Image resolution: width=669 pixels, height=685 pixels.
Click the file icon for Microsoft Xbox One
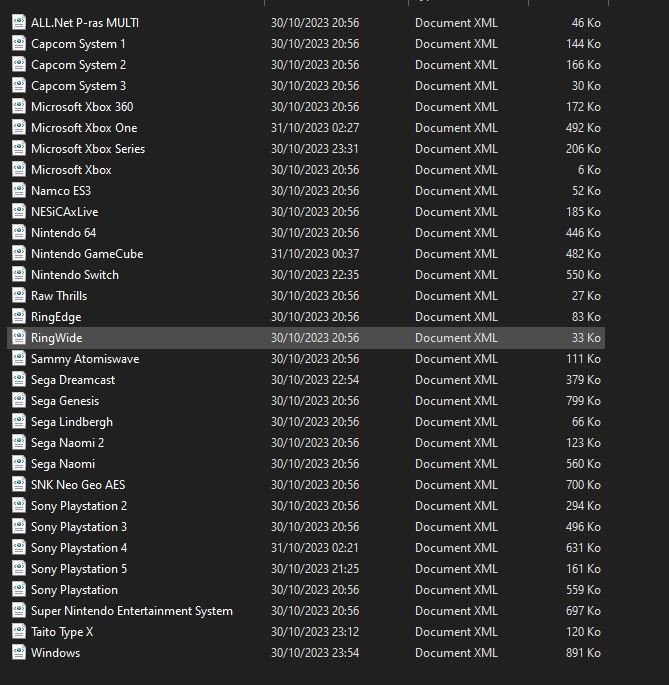(x=19, y=127)
